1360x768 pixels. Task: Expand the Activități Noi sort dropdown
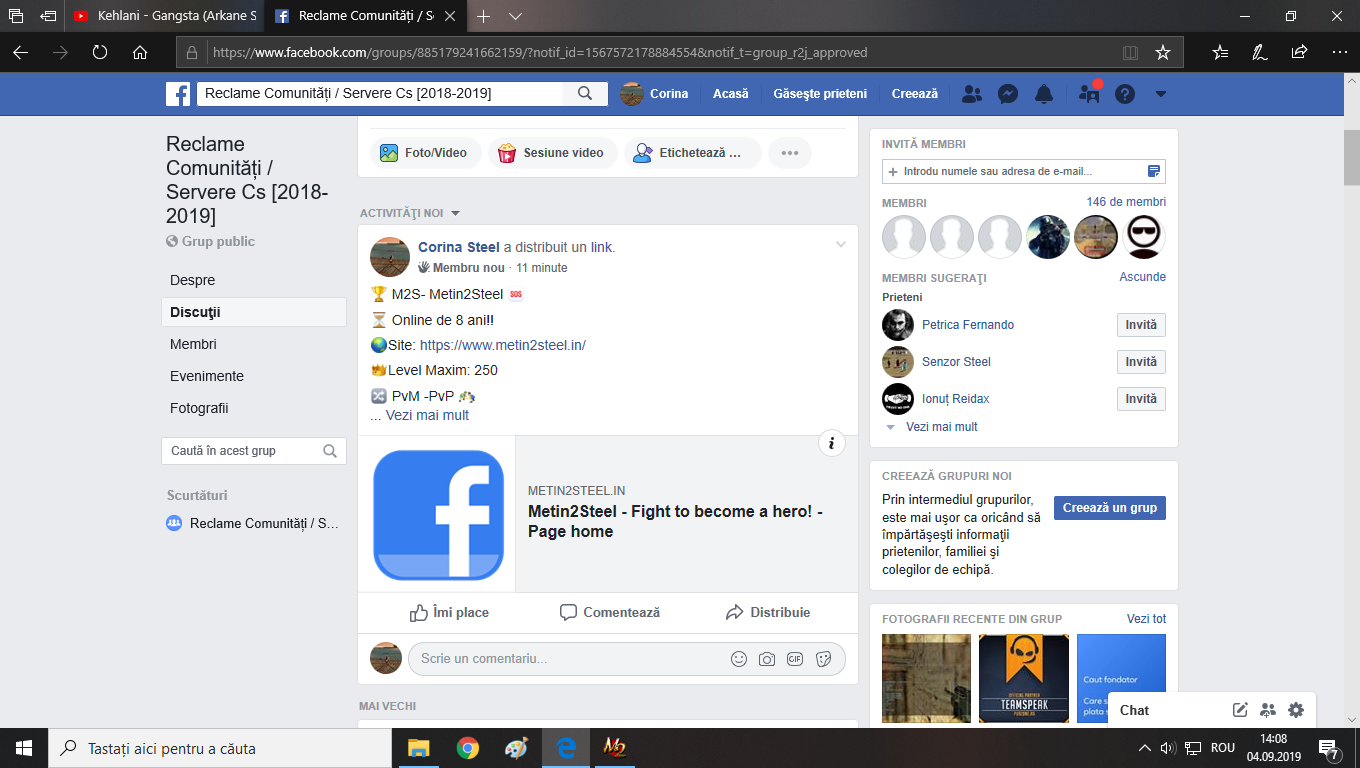coord(455,213)
